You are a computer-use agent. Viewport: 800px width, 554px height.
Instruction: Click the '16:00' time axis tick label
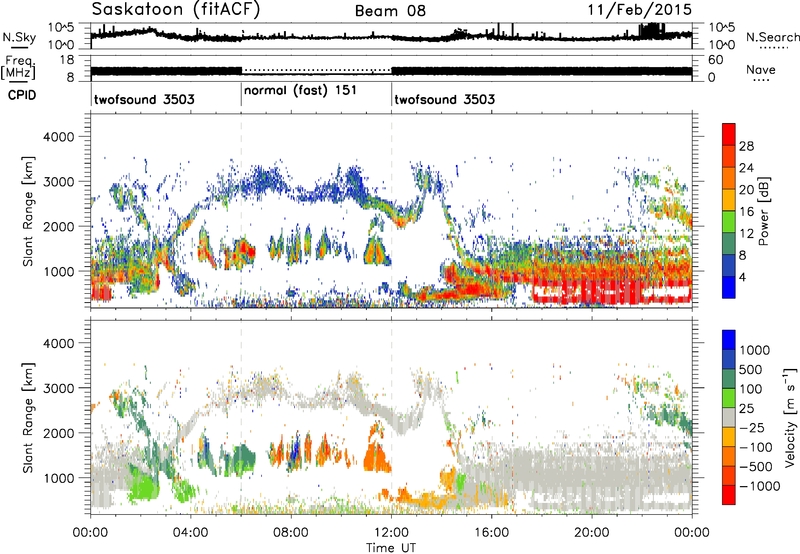pyautogui.click(x=491, y=533)
